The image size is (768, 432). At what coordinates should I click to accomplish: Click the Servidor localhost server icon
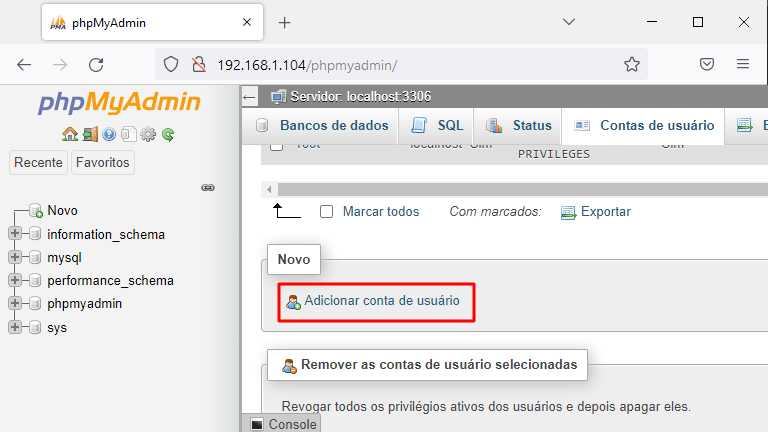278,97
